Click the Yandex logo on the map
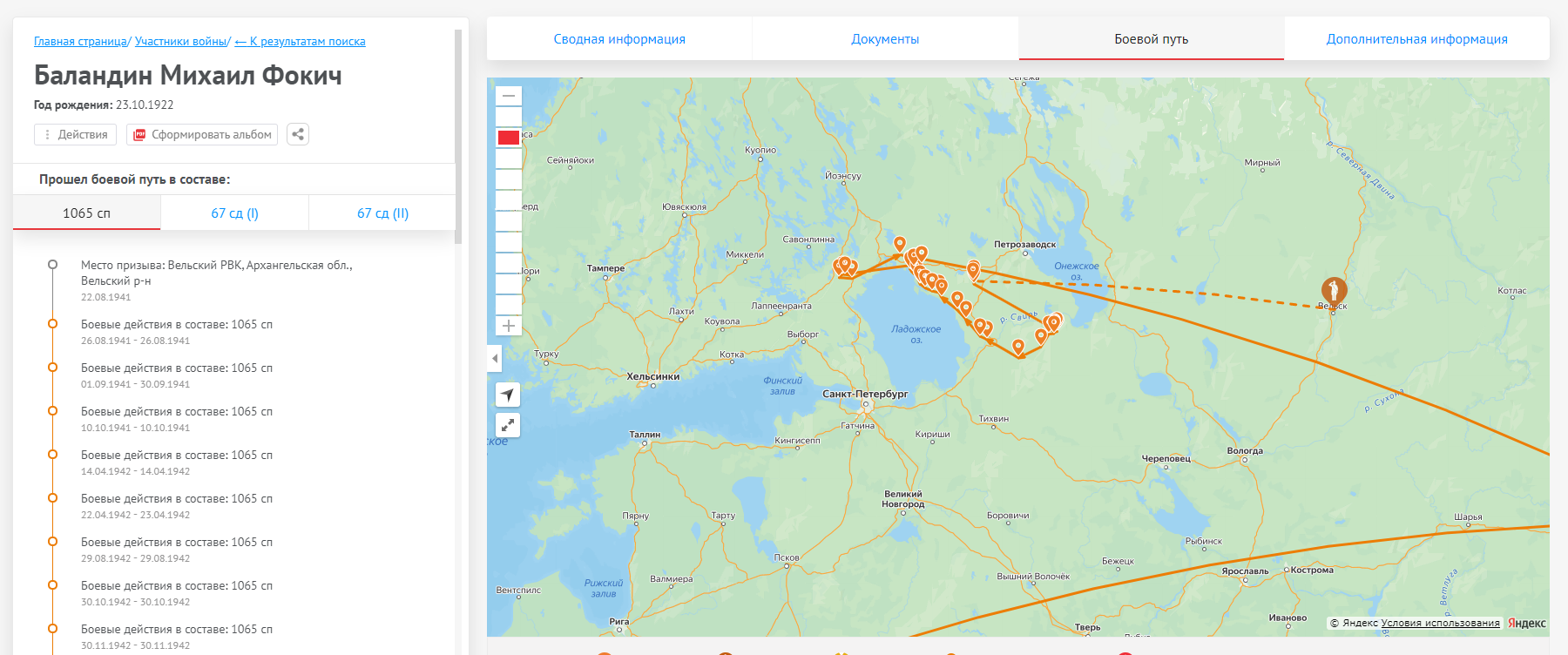The width and height of the screenshot is (1568, 655). 1526,623
